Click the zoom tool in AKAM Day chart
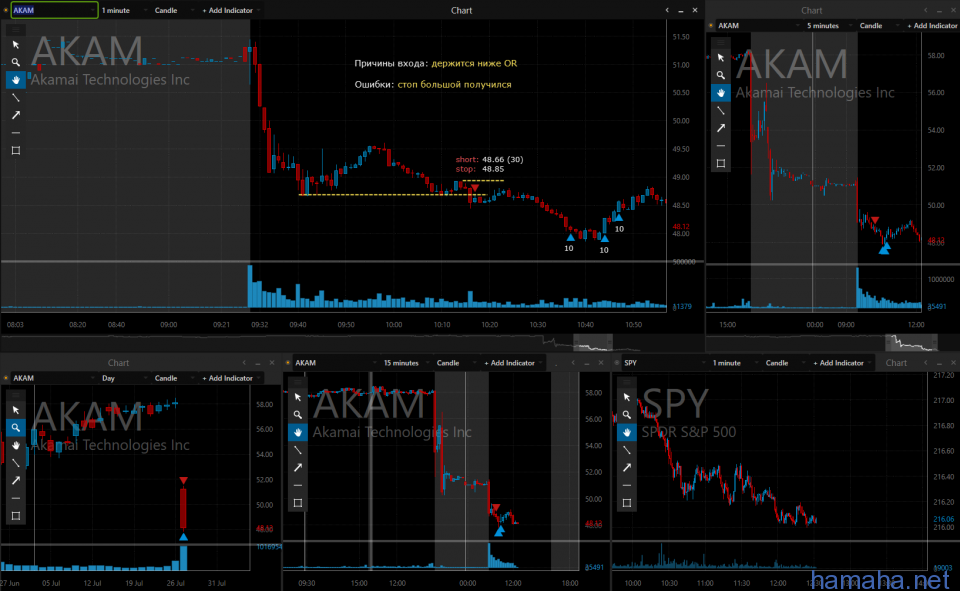Screen dimensions: 960x591 tap(16, 427)
